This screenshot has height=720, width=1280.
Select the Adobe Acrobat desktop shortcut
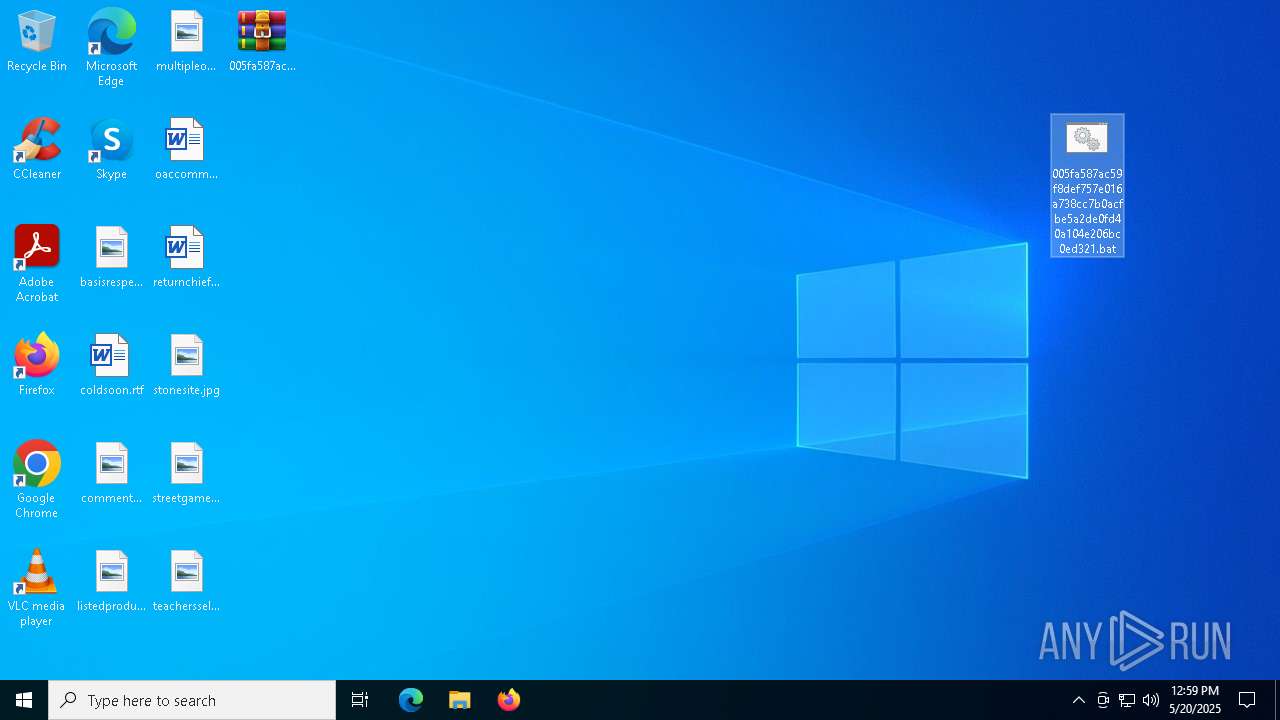click(x=37, y=263)
